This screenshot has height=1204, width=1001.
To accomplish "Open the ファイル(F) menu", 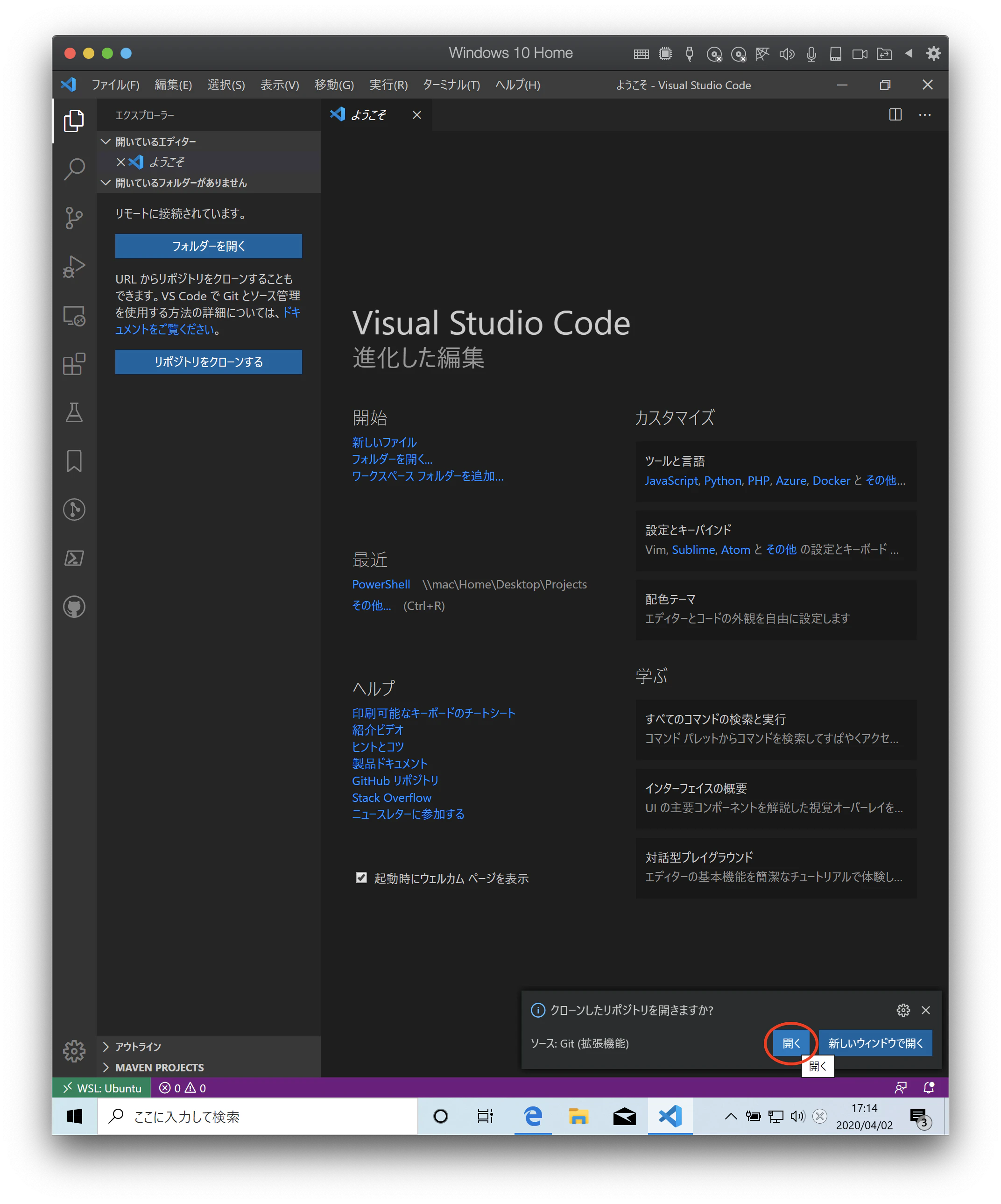I will click(115, 85).
